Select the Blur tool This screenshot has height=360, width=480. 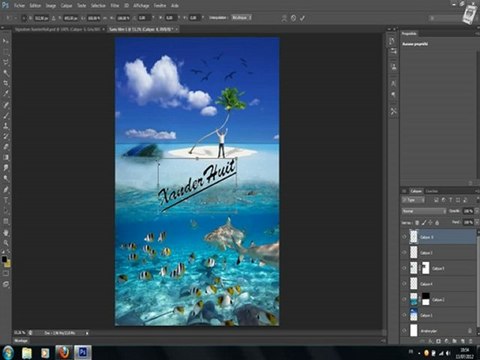point(6,167)
